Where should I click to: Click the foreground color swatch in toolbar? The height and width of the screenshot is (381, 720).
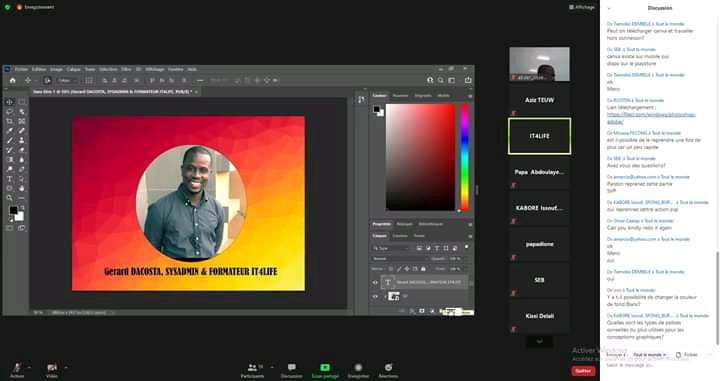(x=13, y=211)
